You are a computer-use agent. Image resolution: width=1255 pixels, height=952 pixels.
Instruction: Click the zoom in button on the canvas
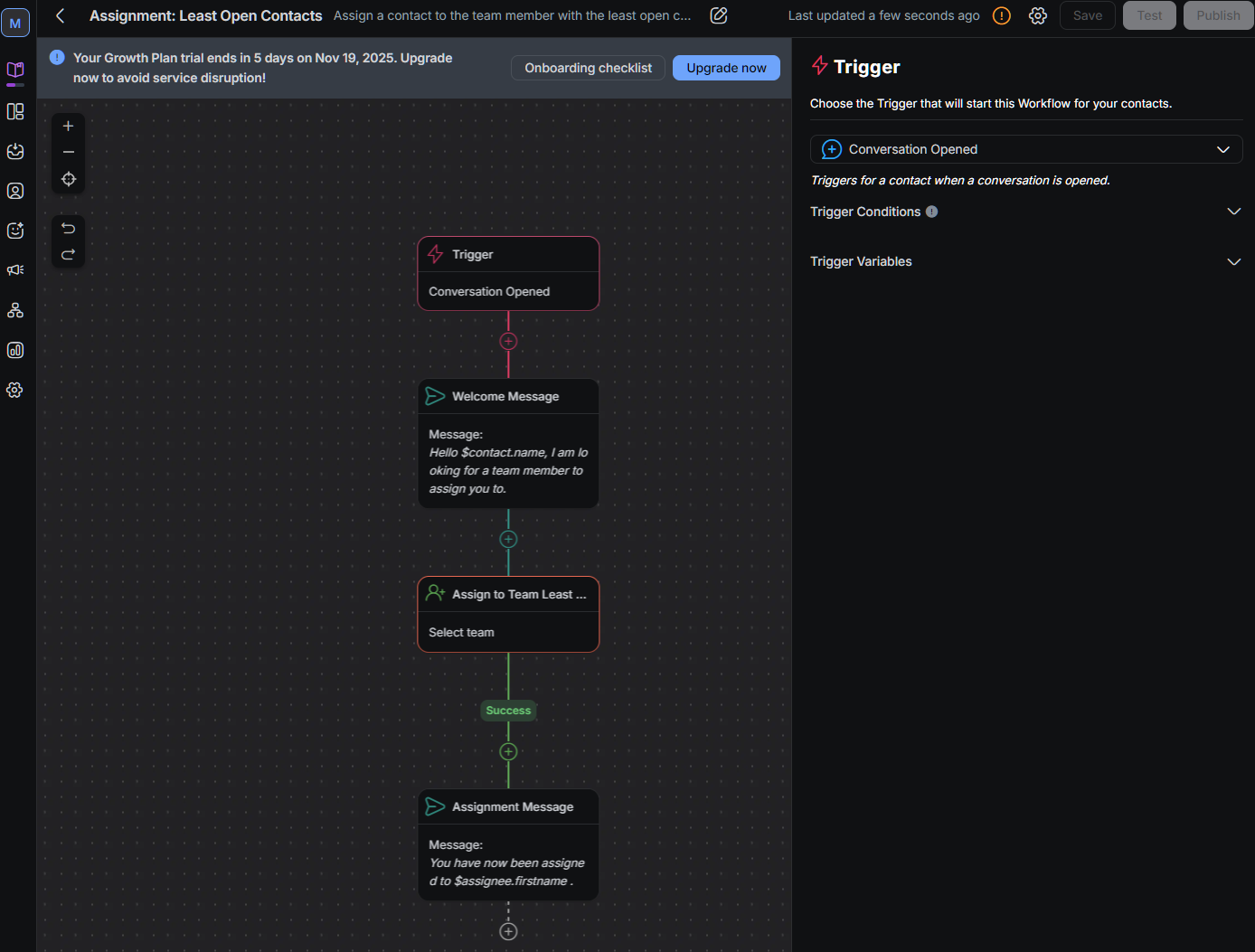click(x=68, y=126)
